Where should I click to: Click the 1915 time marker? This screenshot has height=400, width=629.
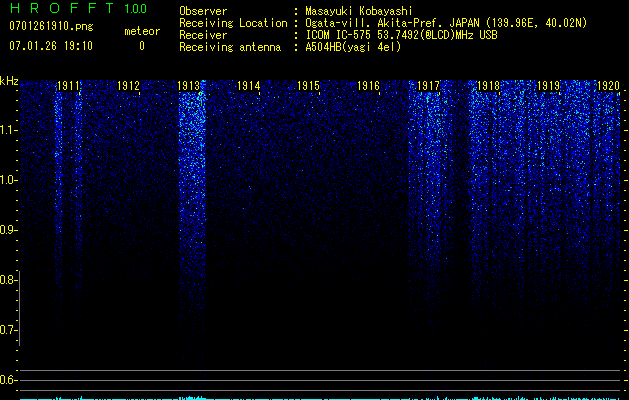tap(308, 86)
